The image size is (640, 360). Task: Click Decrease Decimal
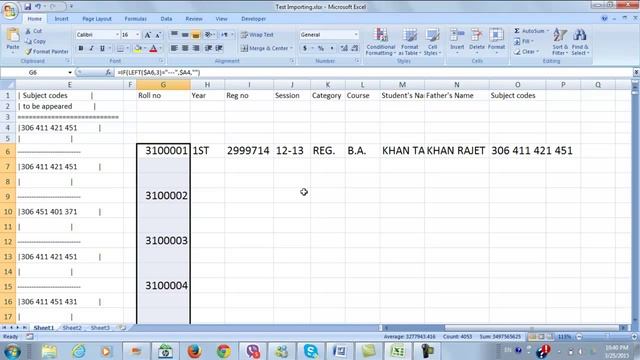[x=355, y=48]
